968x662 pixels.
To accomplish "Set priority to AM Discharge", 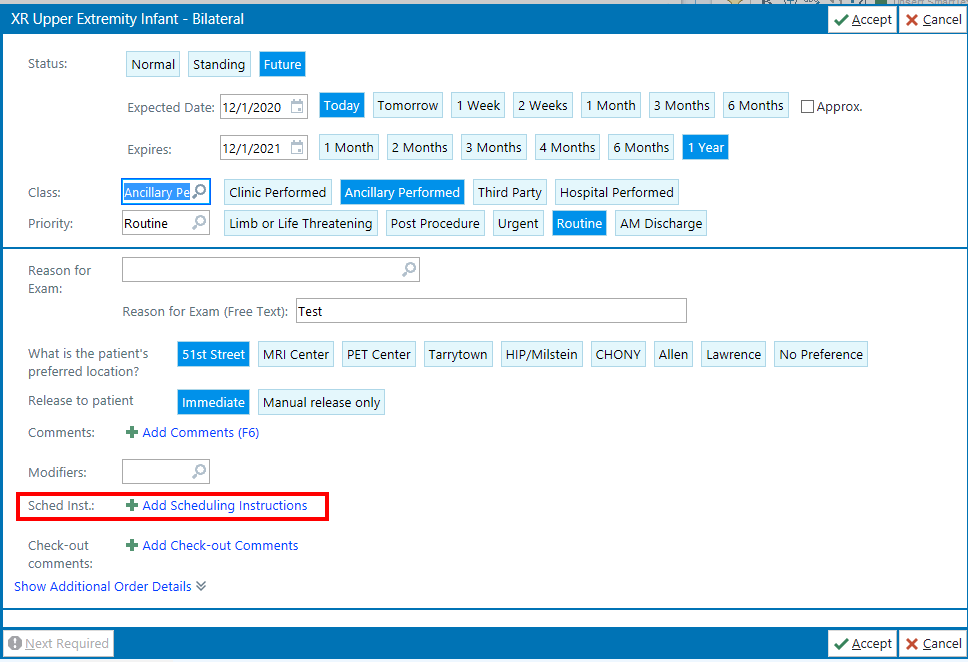I will 661,223.
